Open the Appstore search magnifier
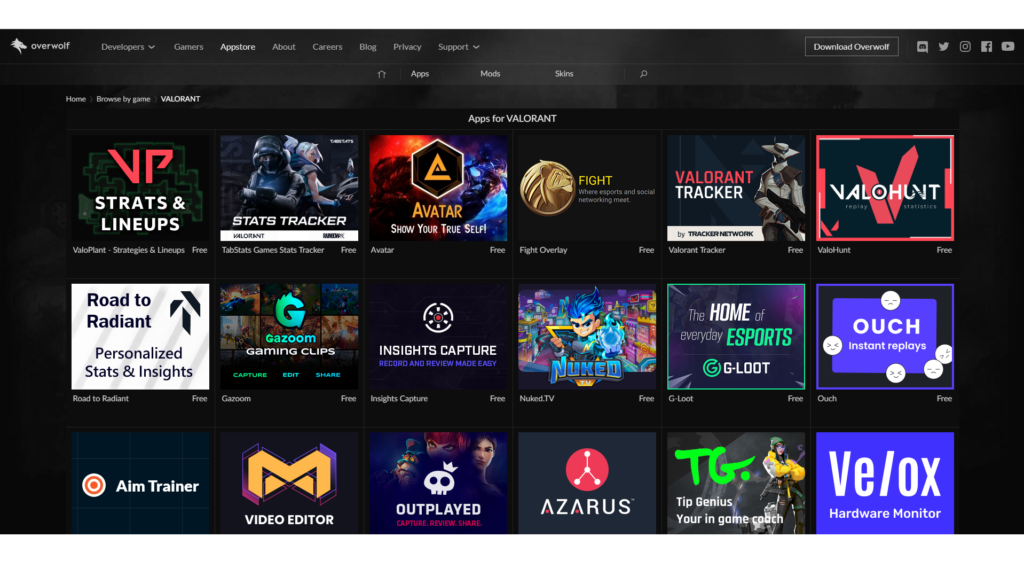 tap(643, 74)
